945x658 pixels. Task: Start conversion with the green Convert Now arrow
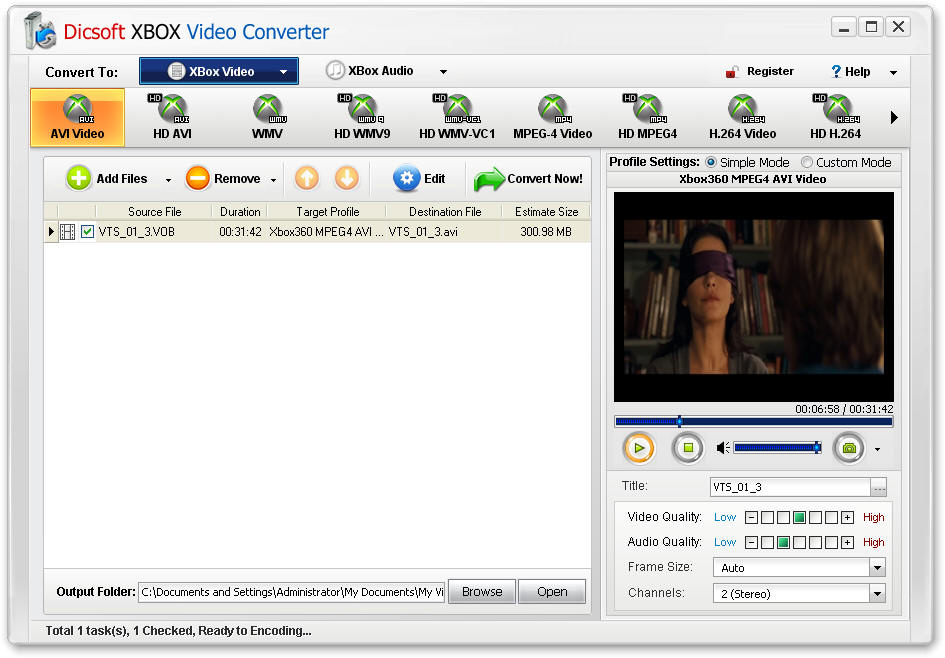click(489, 180)
